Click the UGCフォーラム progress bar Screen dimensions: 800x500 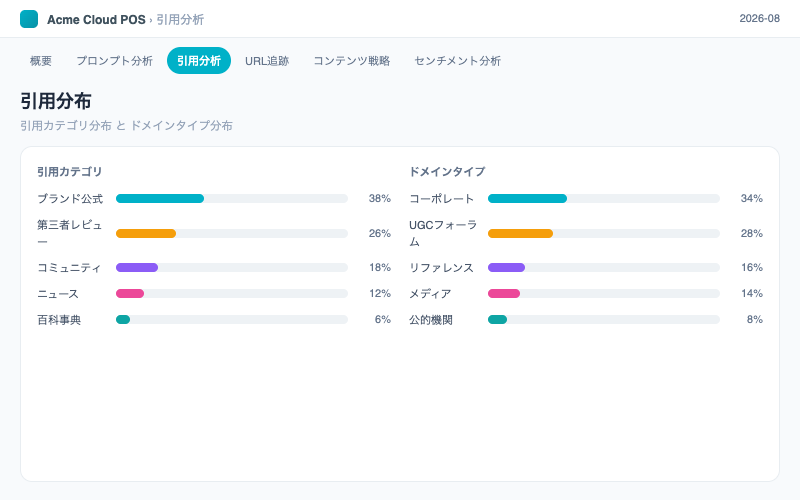coord(604,233)
